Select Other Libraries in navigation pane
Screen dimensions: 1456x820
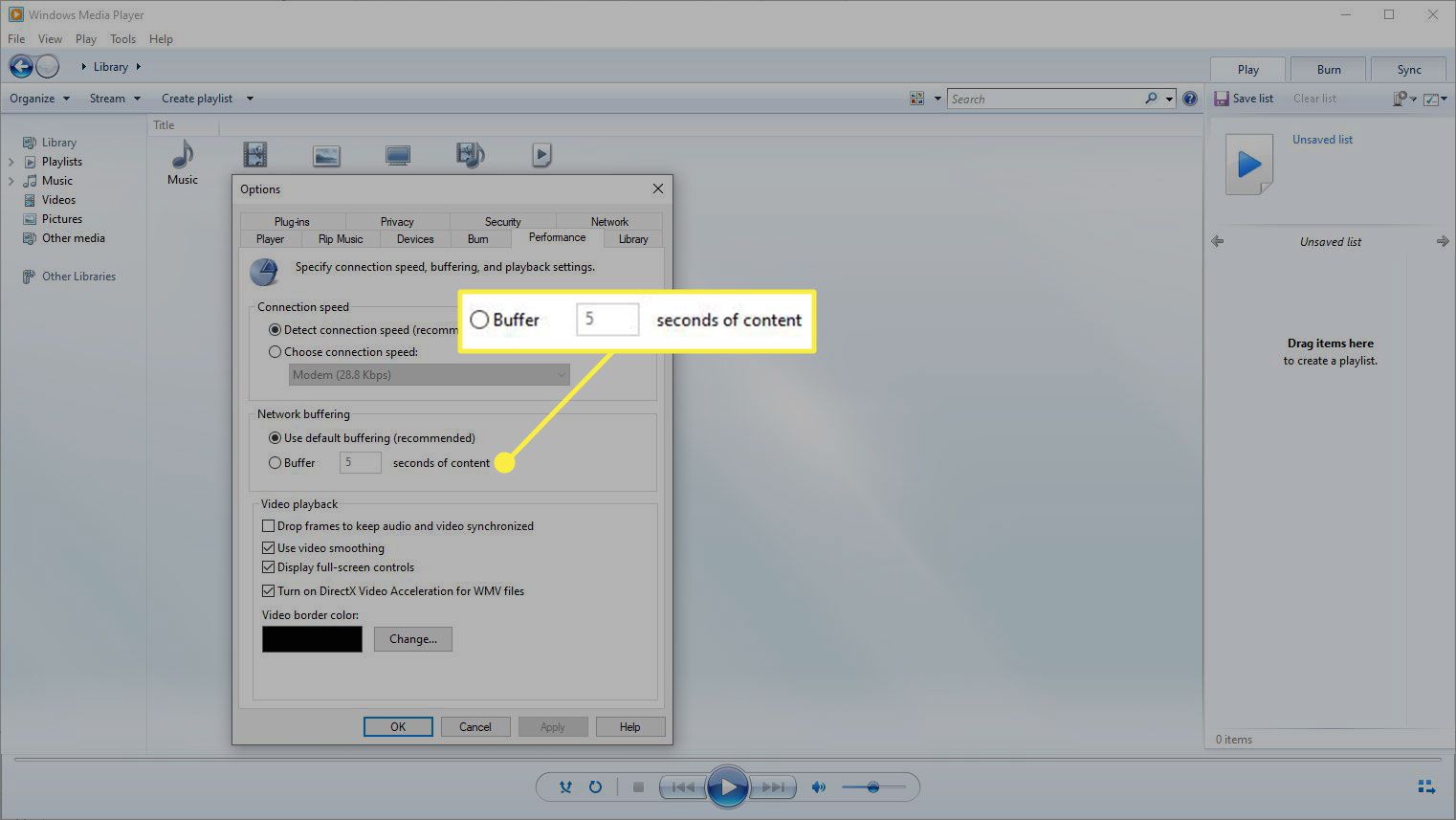pos(78,277)
